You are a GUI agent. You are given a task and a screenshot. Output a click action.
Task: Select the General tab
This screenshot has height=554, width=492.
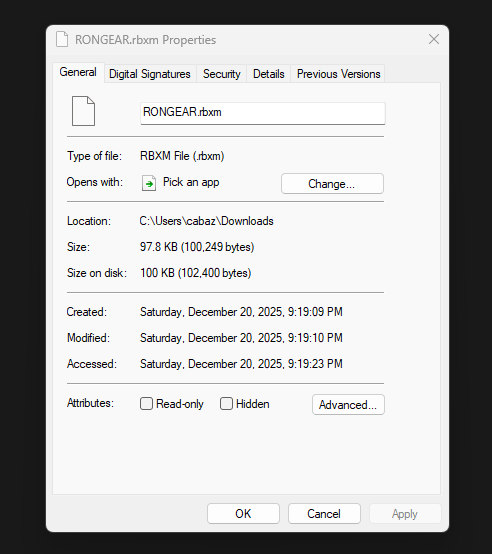pyautogui.click(x=78, y=72)
